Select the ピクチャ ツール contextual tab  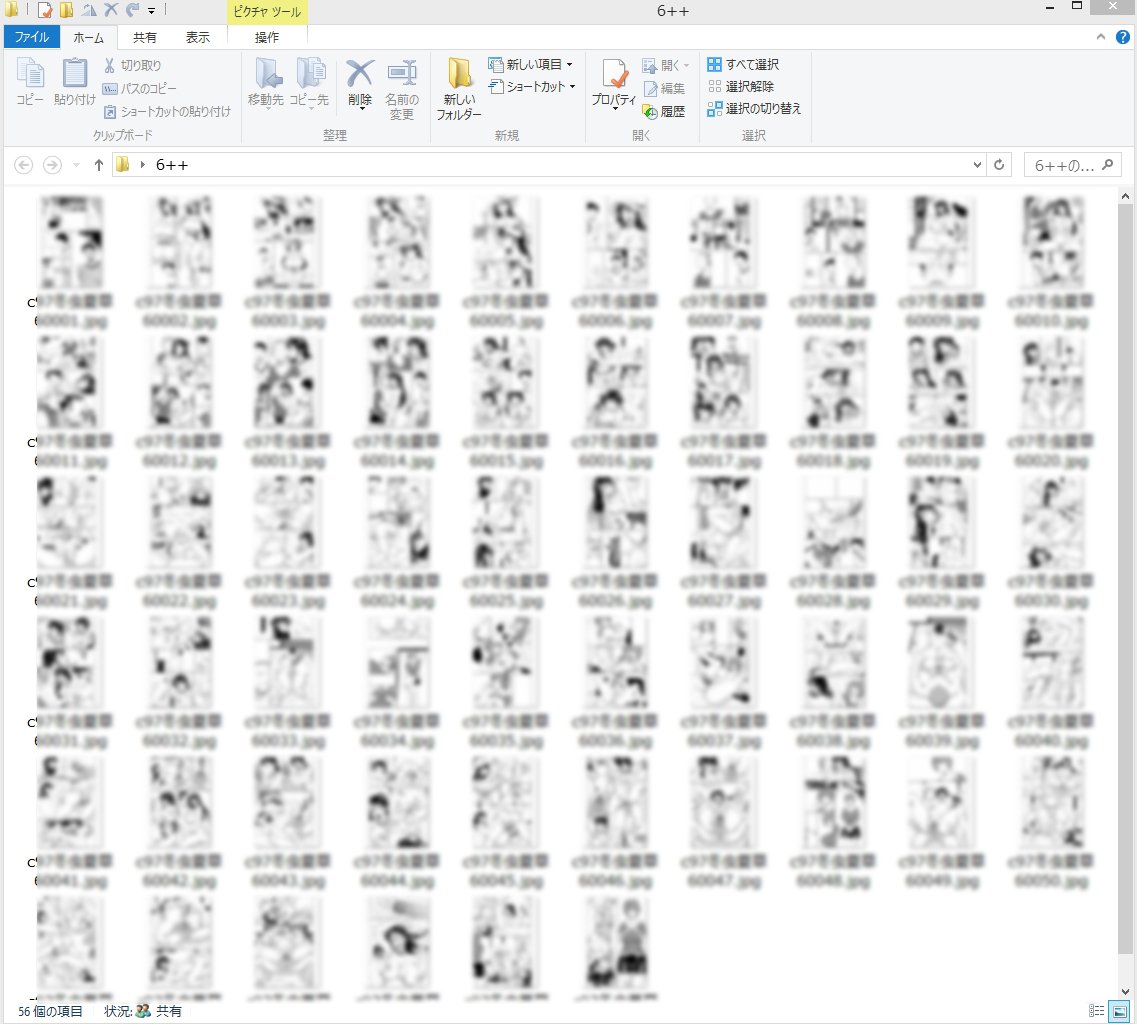click(267, 12)
